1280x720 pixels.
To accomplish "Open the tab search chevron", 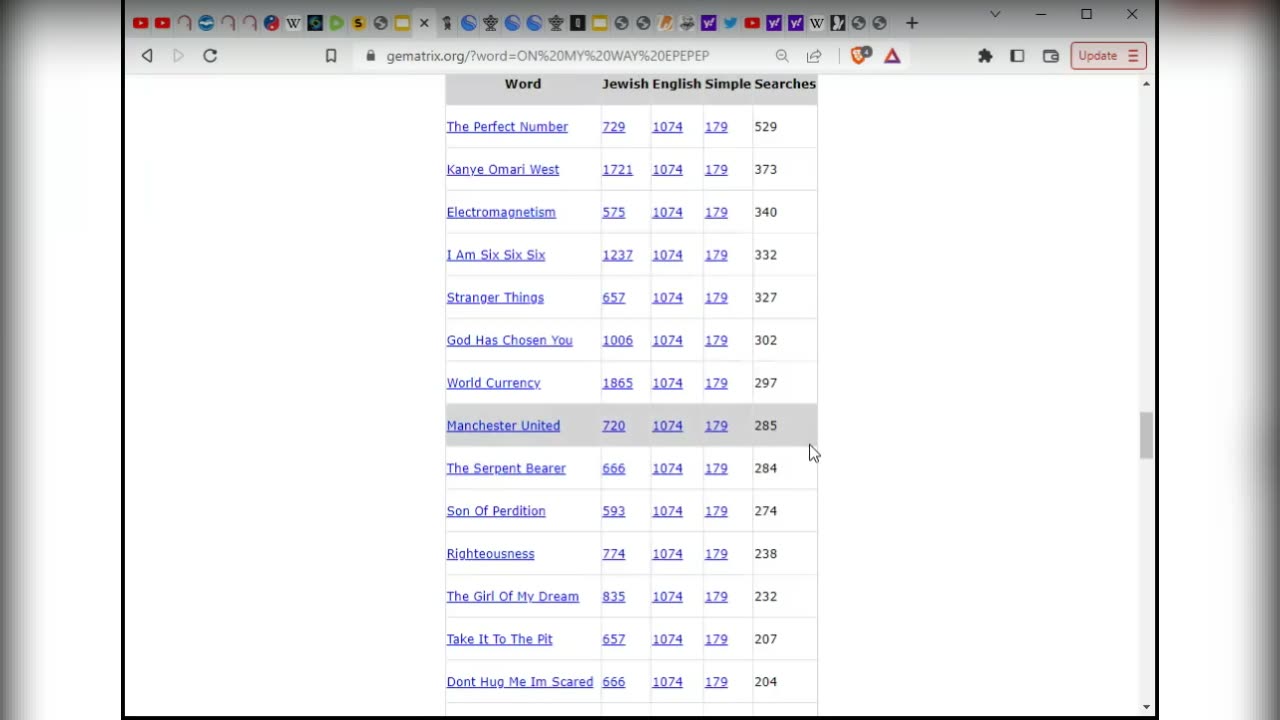I will pyautogui.click(x=995, y=14).
